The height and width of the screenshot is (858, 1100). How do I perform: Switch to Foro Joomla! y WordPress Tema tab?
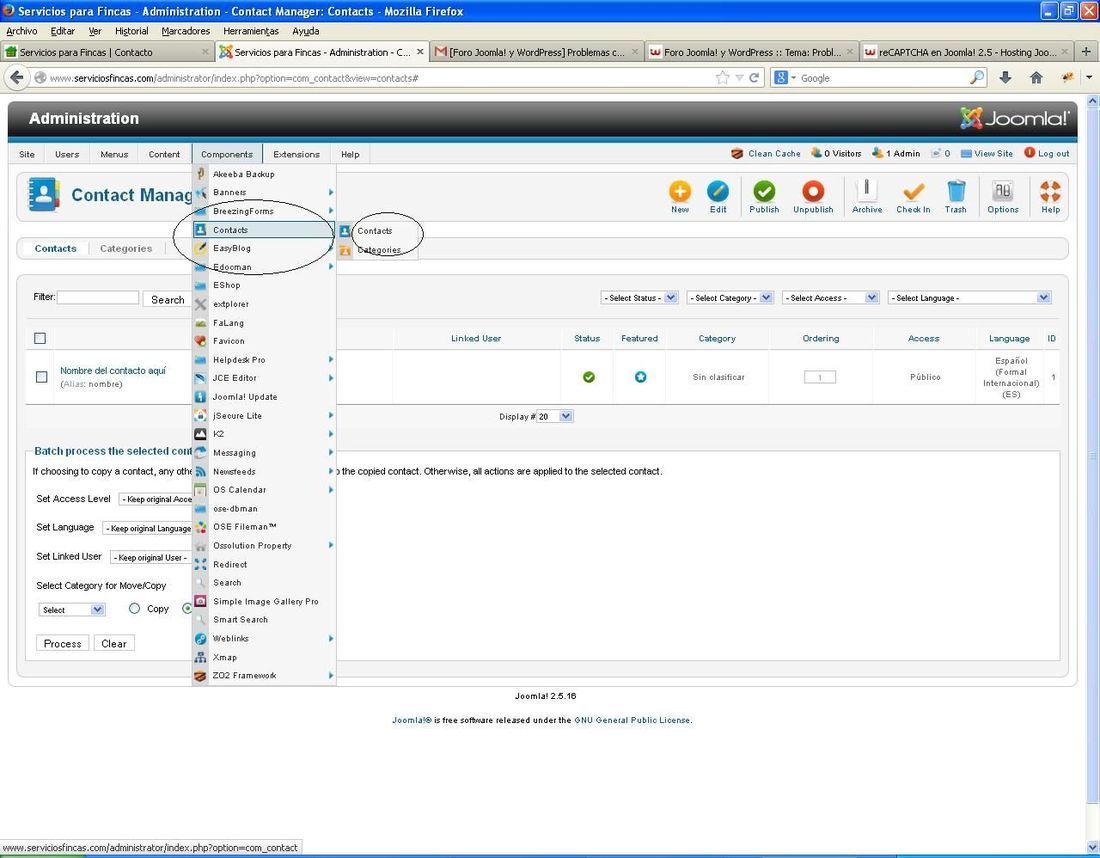[x=751, y=52]
